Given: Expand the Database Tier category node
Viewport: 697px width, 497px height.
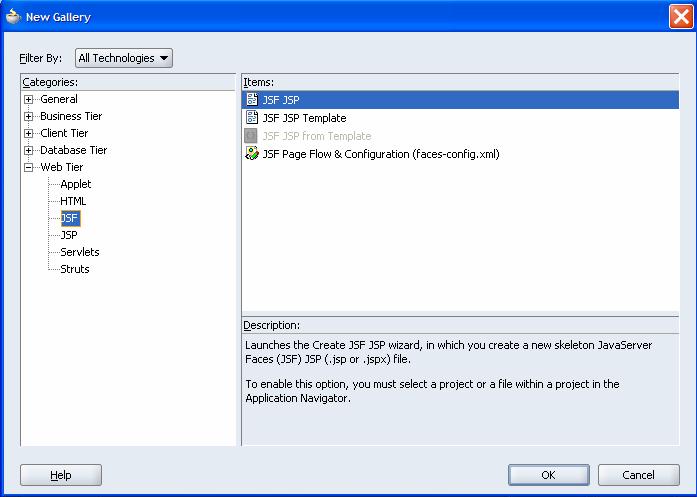Looking at the screenshot, I should tap(28, 150).
